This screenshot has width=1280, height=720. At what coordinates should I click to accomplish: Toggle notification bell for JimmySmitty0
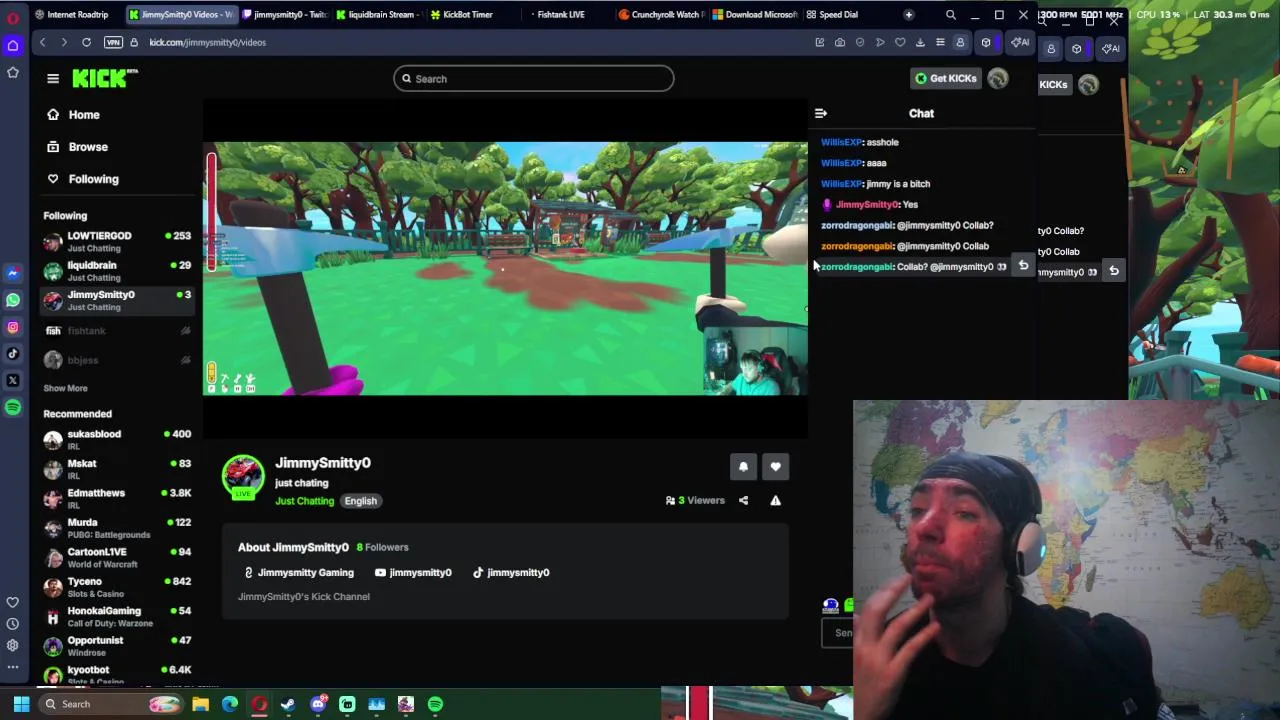pyautogui.click(x=743, y=467)
